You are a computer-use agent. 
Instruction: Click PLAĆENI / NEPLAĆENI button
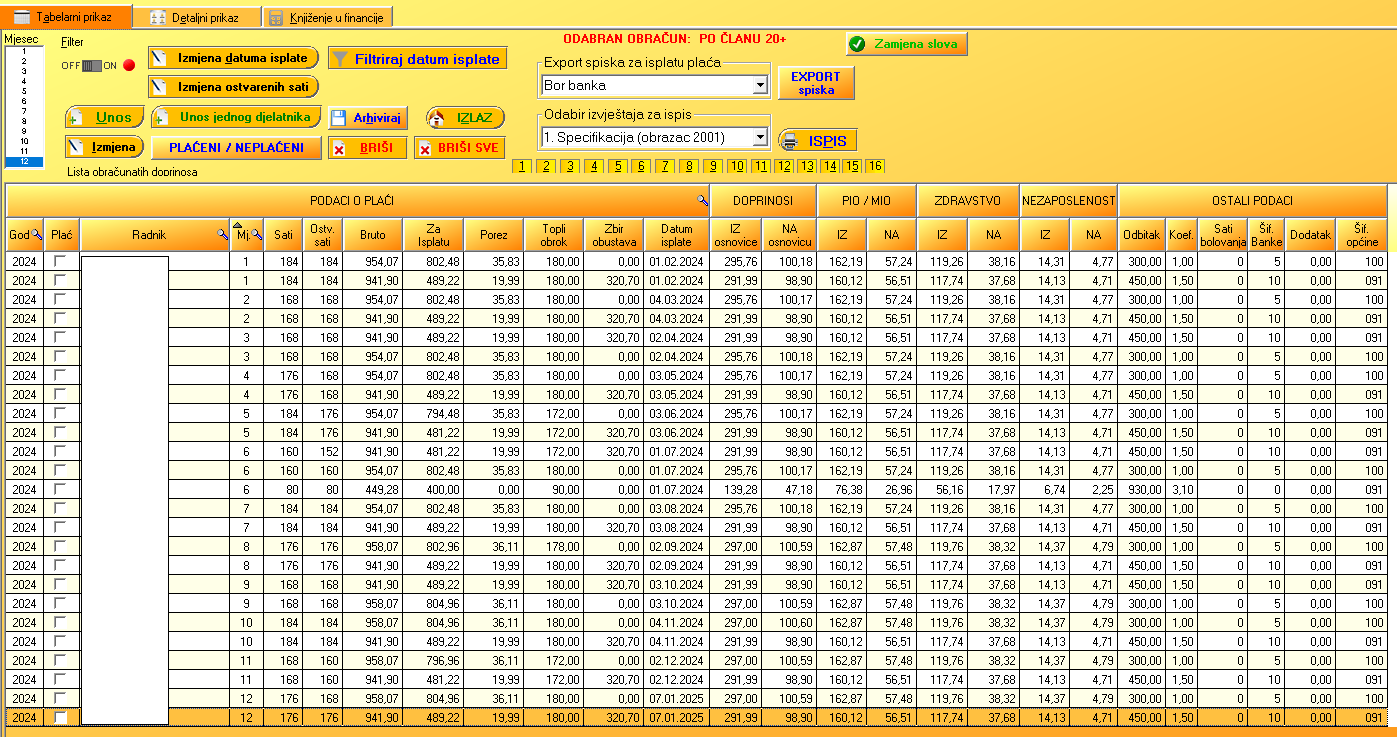(236, 148)
